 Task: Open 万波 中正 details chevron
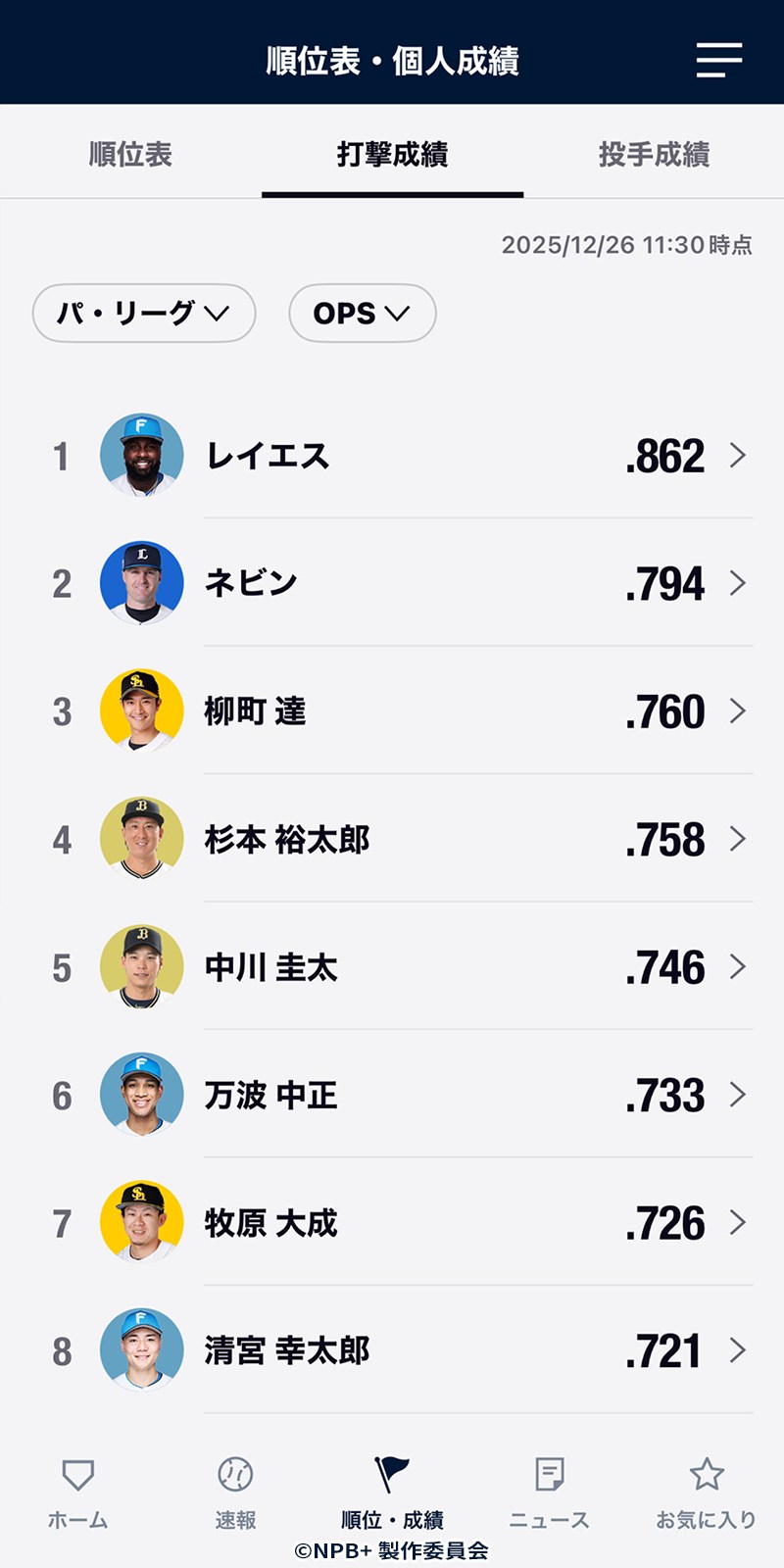[x=738, y=1095]
